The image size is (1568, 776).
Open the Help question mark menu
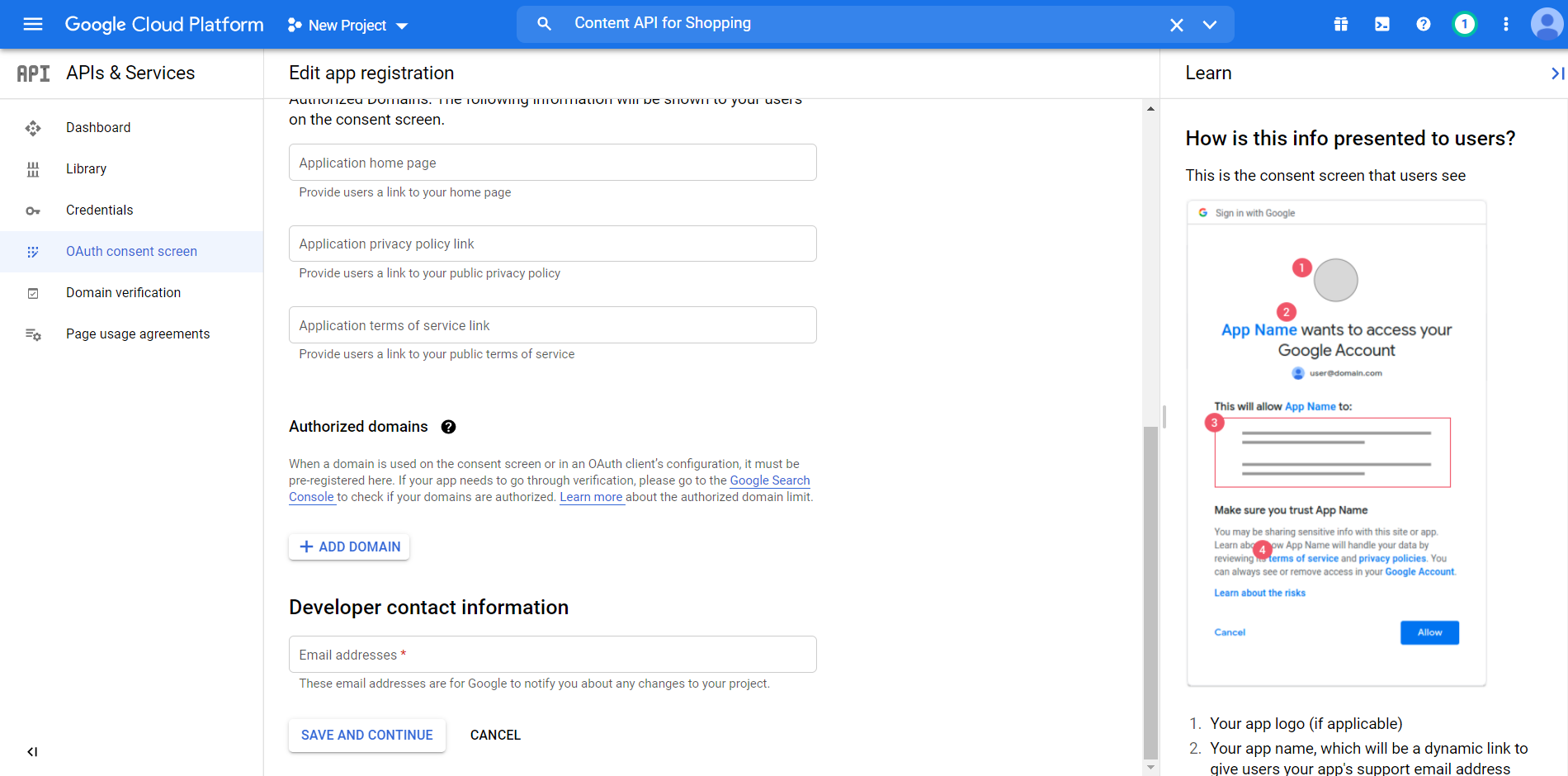coord(1424,24)
